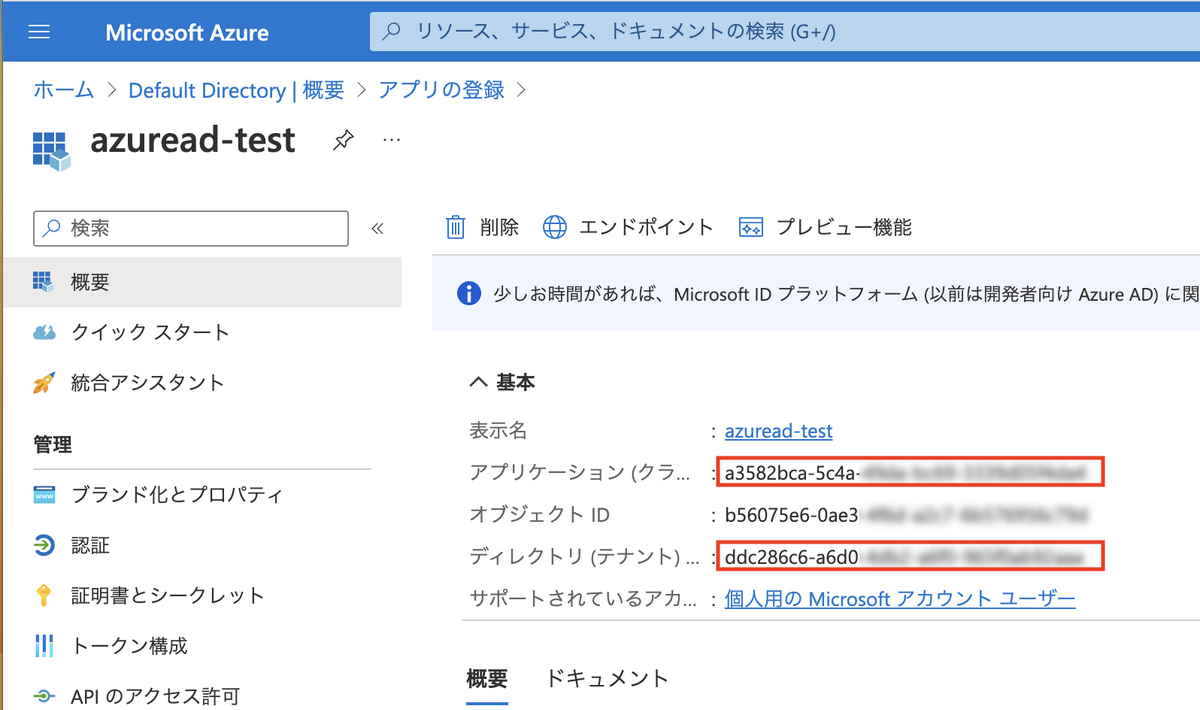Go to ホーム breadcrumb
The height and width of the screenshot is (710, 1200).
click(64, 90)
